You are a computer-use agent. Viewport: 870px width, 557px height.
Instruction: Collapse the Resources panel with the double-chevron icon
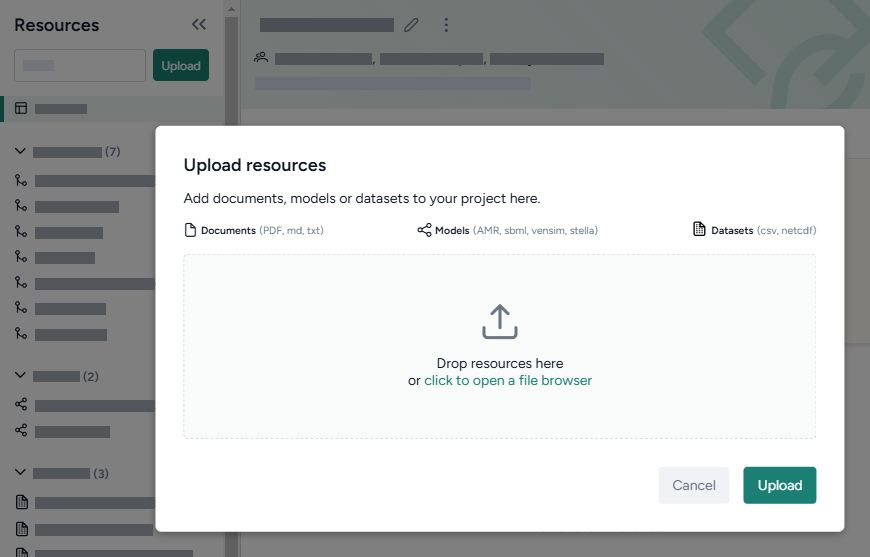point(198,25)
